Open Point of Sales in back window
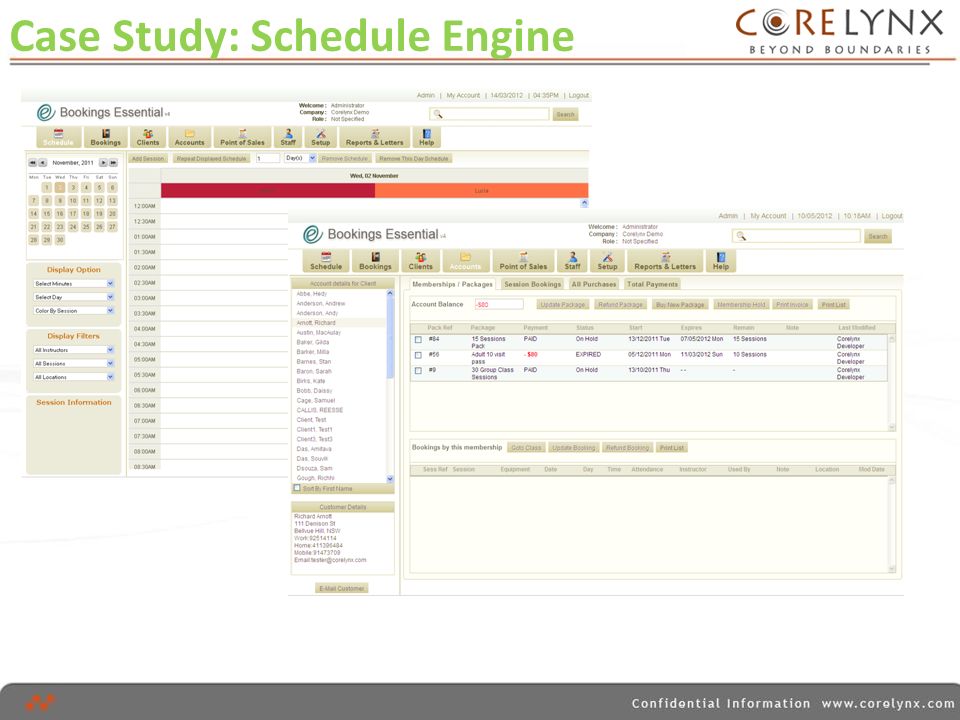This screenshot has height=720, width=960. [x=242, y=137]
